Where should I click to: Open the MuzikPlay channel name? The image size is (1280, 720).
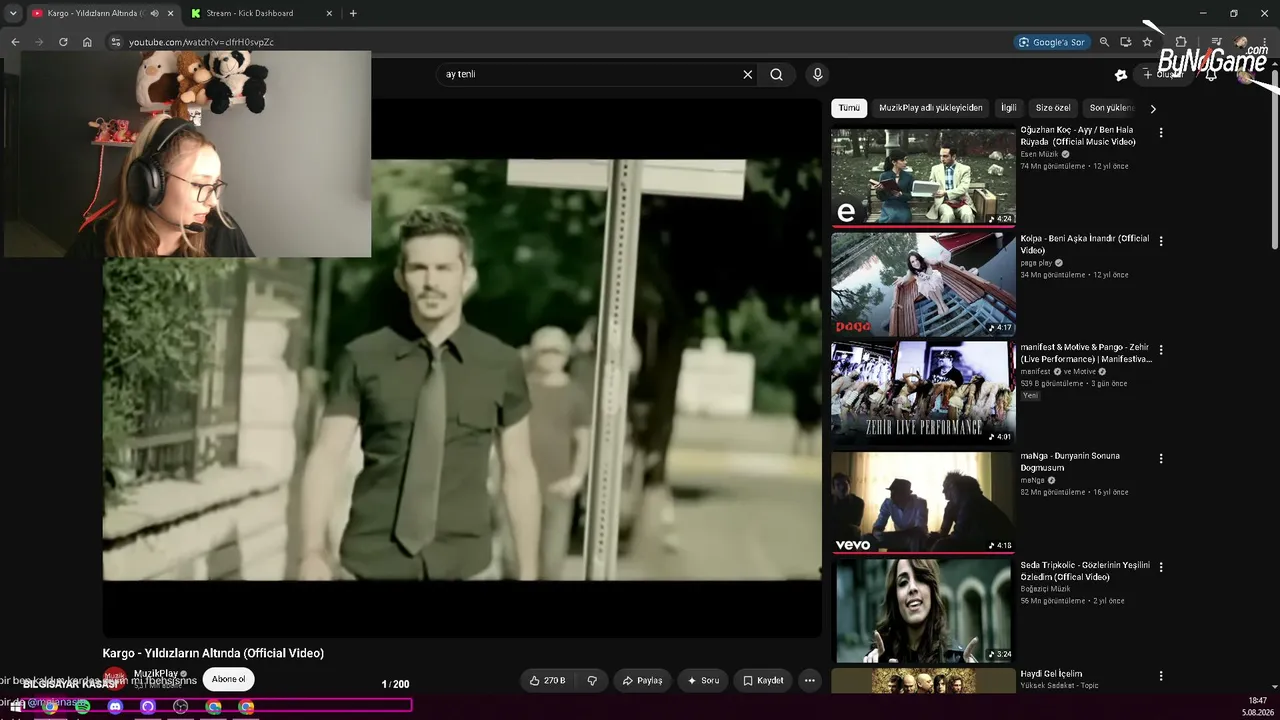click(x=156, y=674)
